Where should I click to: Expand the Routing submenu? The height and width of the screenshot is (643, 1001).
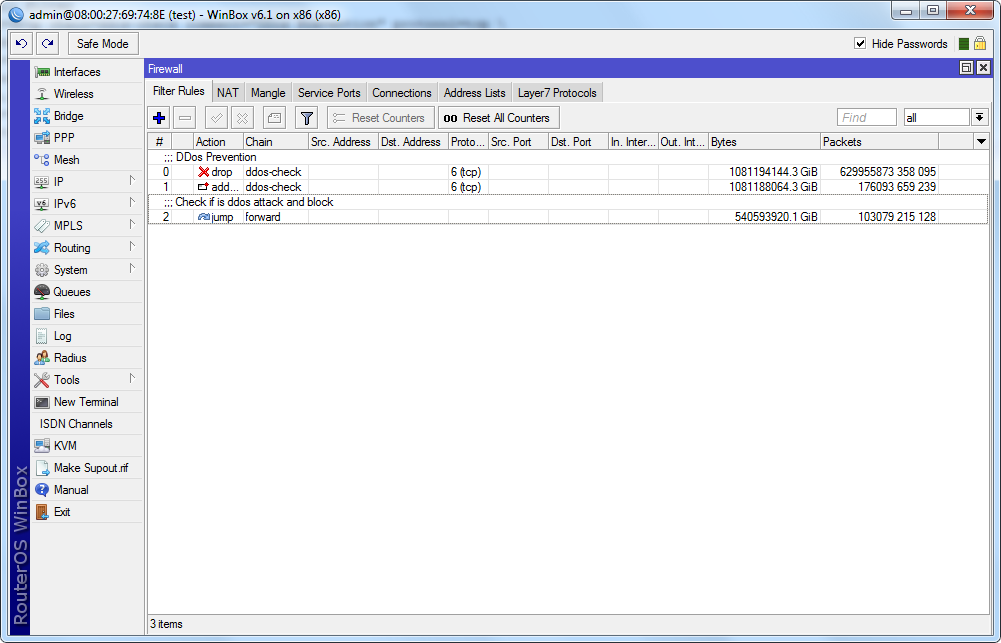tap(87, 248)
